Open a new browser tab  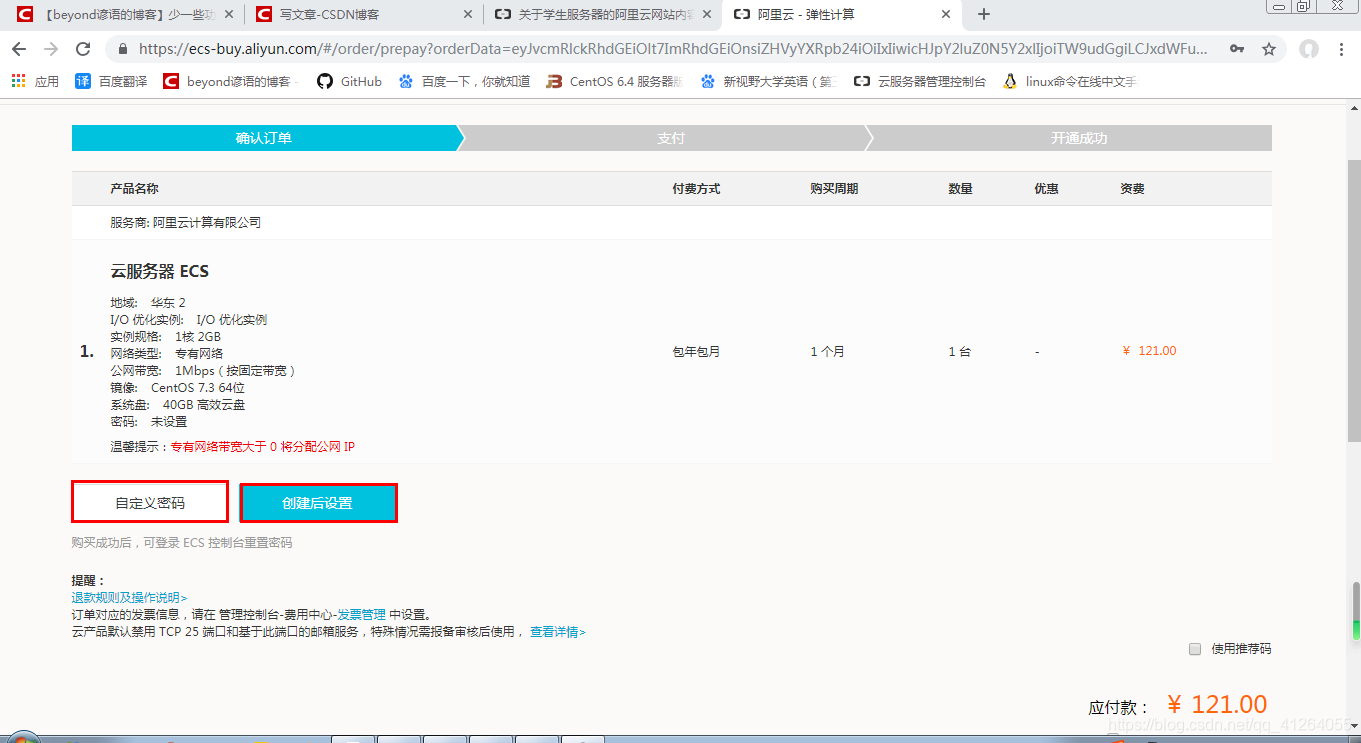[984, 14]
